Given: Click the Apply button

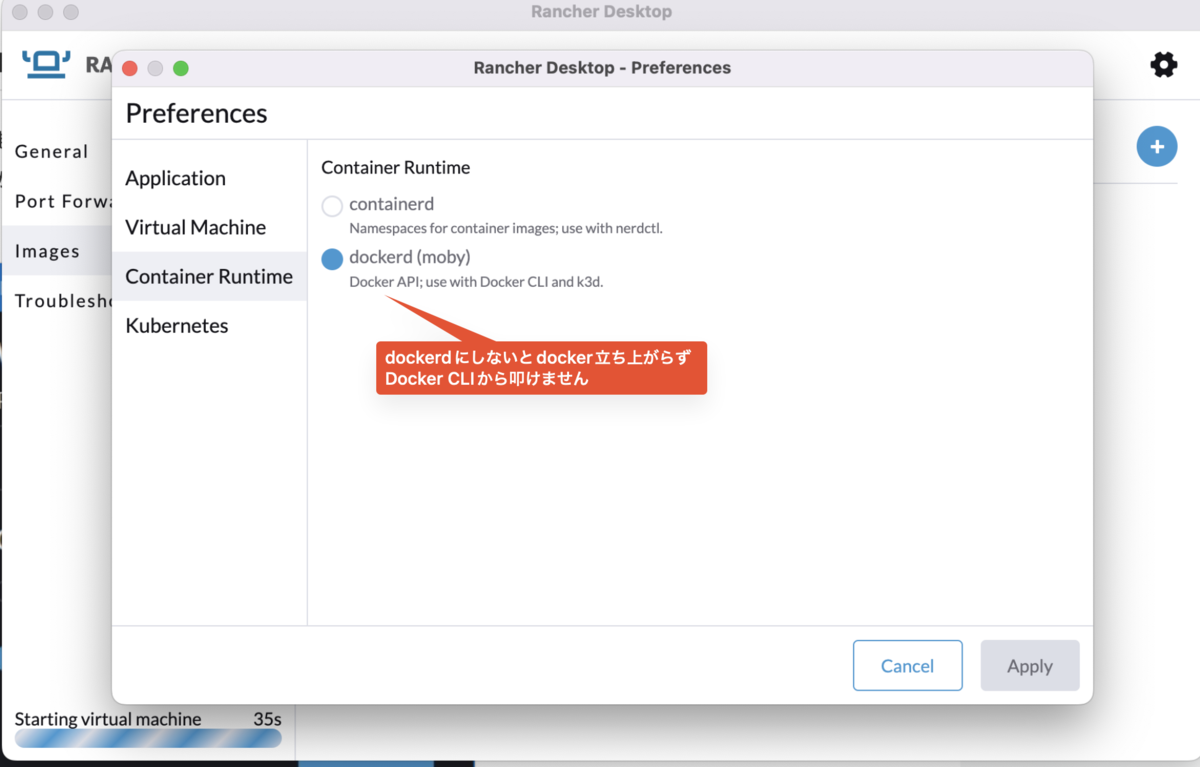Looking at the screenshot, I should (x=1030, y=666).
